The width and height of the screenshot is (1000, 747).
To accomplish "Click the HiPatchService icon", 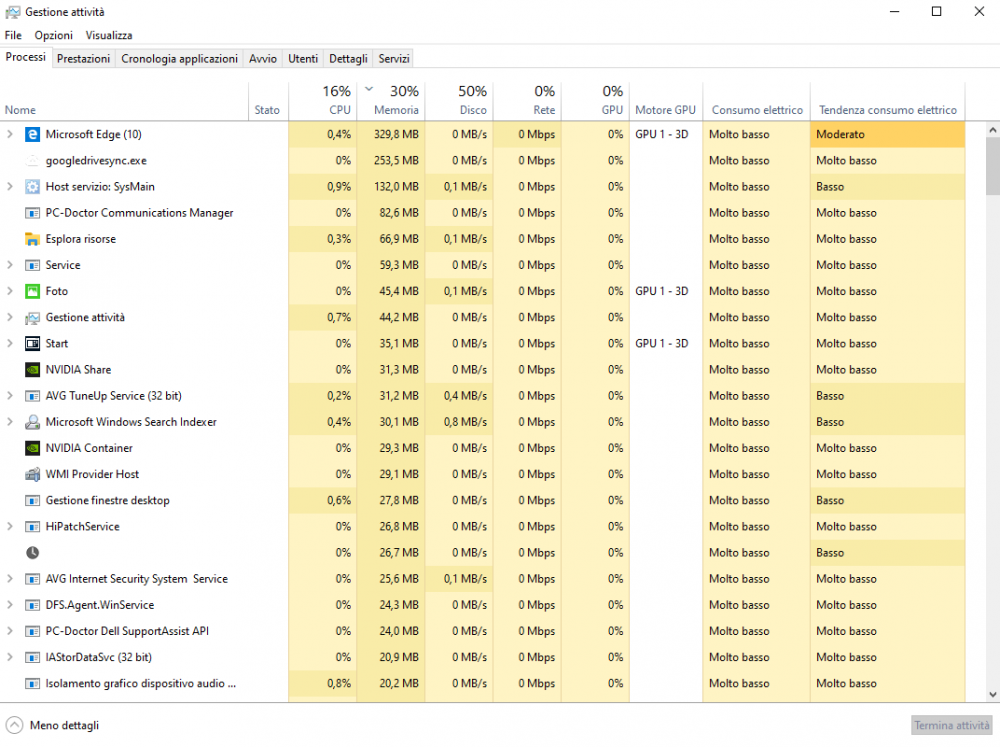I will click(x=32, y=527).
